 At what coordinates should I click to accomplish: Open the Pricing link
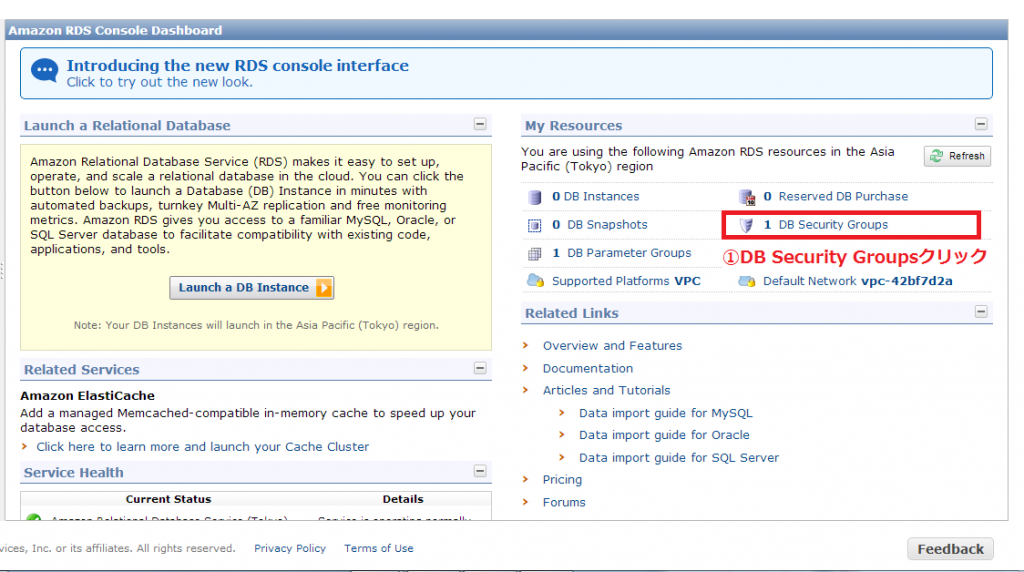pos(562,480)
